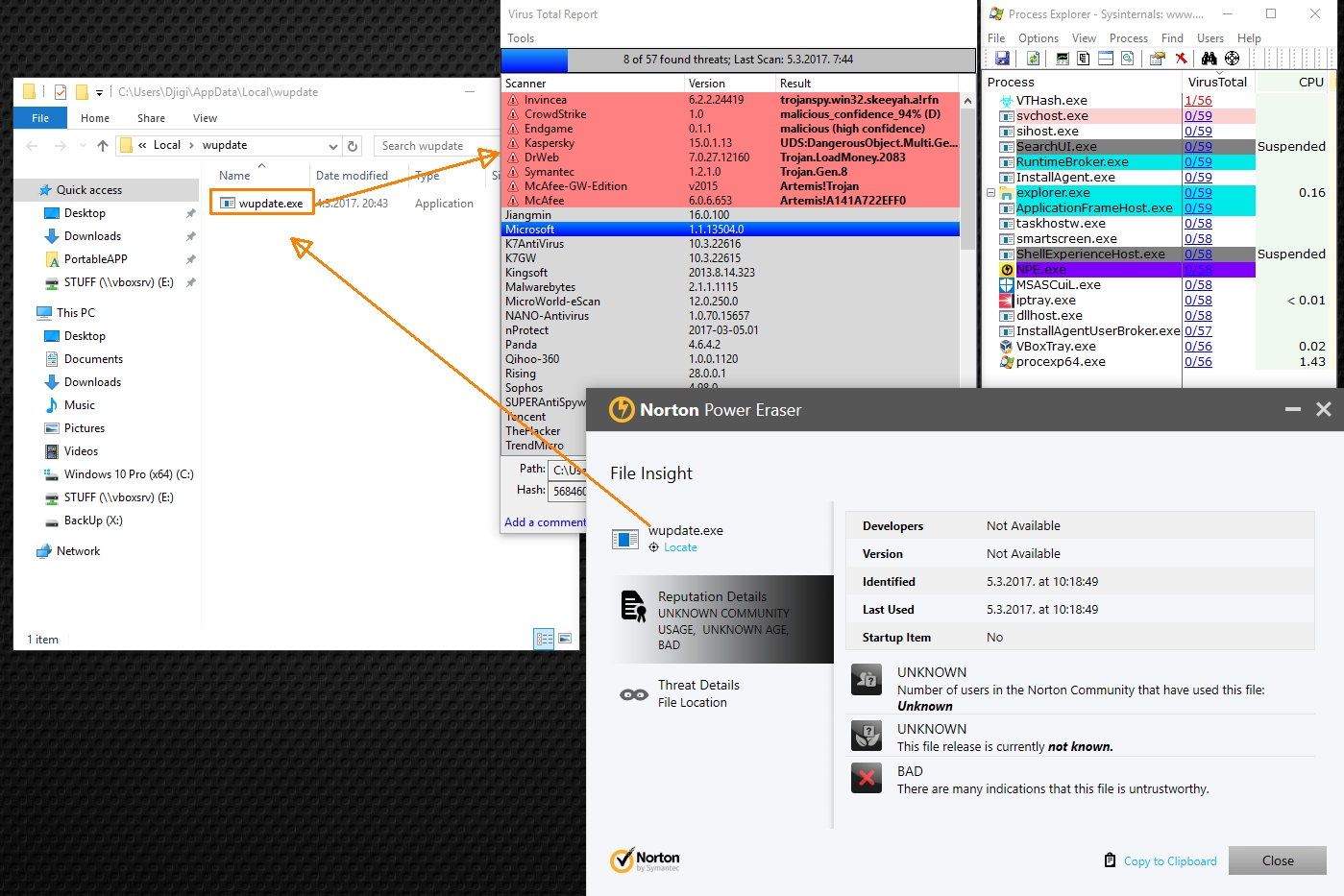
Task: Select the crosshair Find Window's Process icon
Action: point(1232,59)
